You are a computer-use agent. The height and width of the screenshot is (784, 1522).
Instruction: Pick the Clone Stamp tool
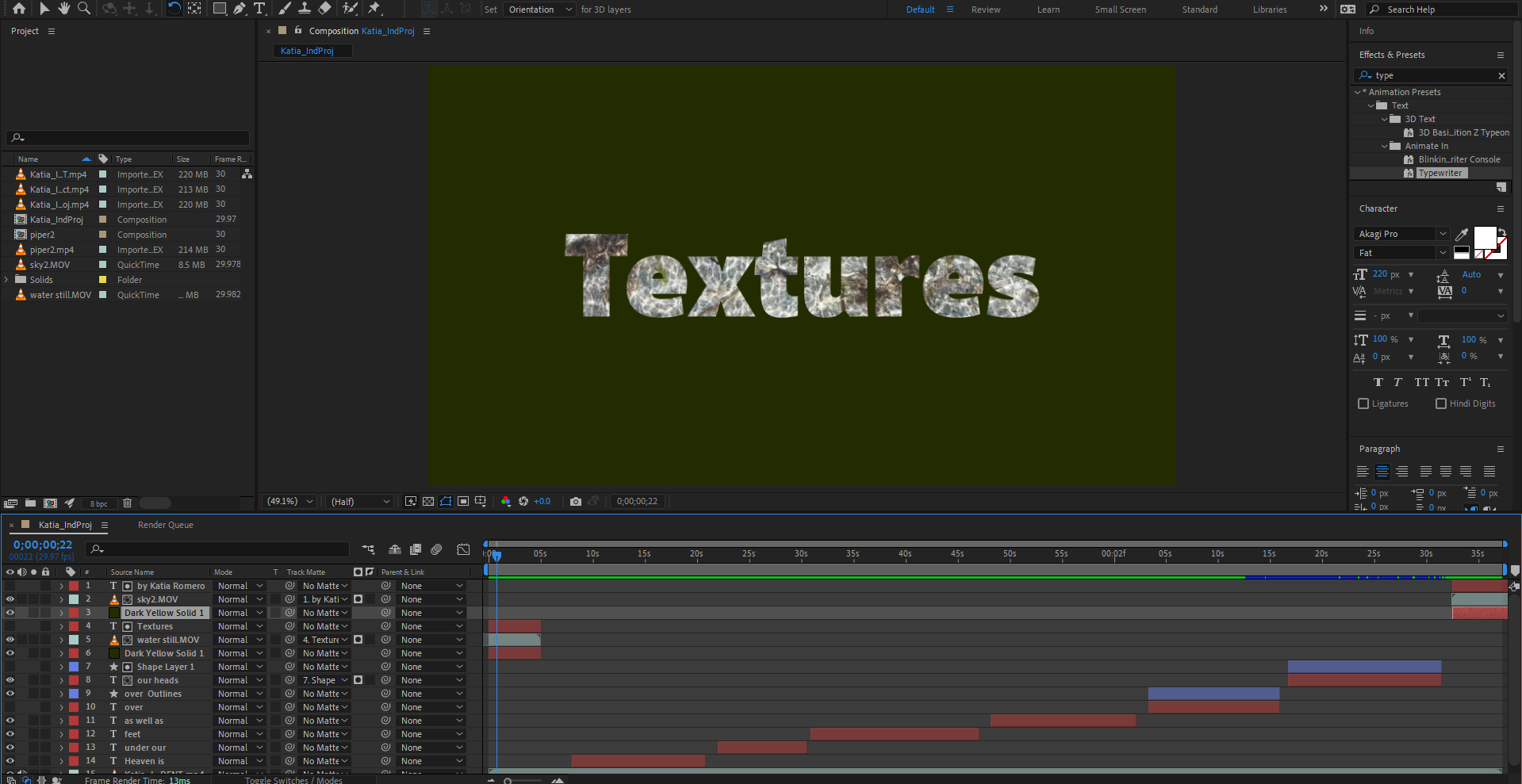coord(305,9)
